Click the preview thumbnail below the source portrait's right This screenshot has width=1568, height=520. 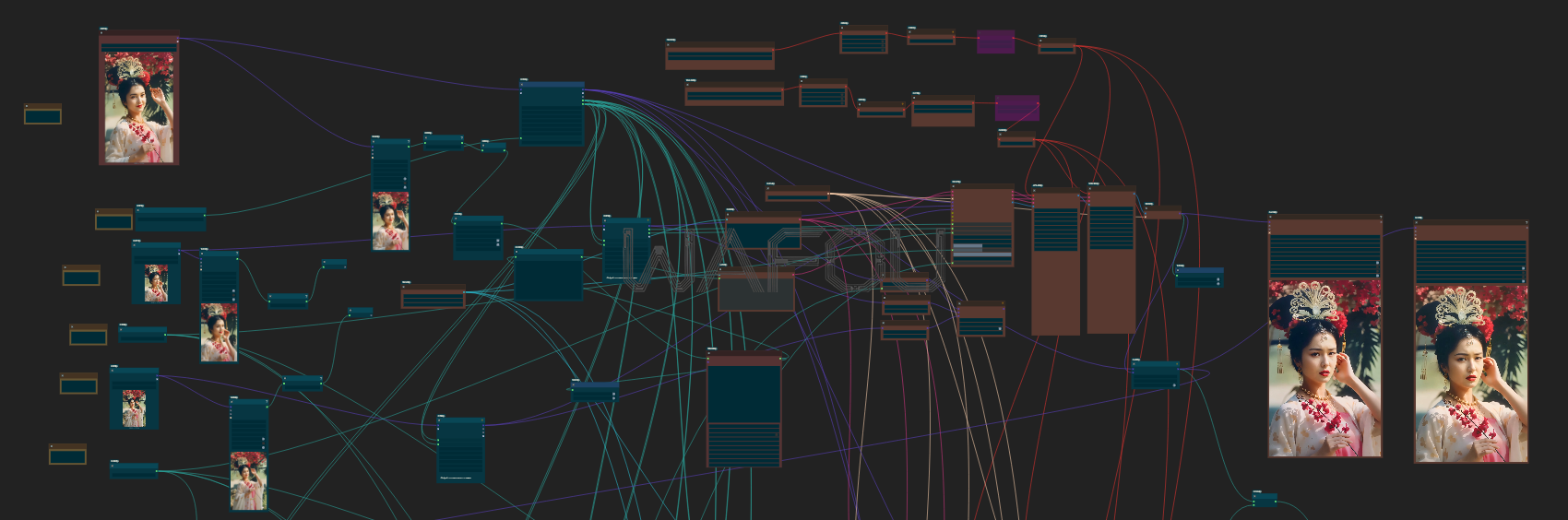click(x=390, y=221)
